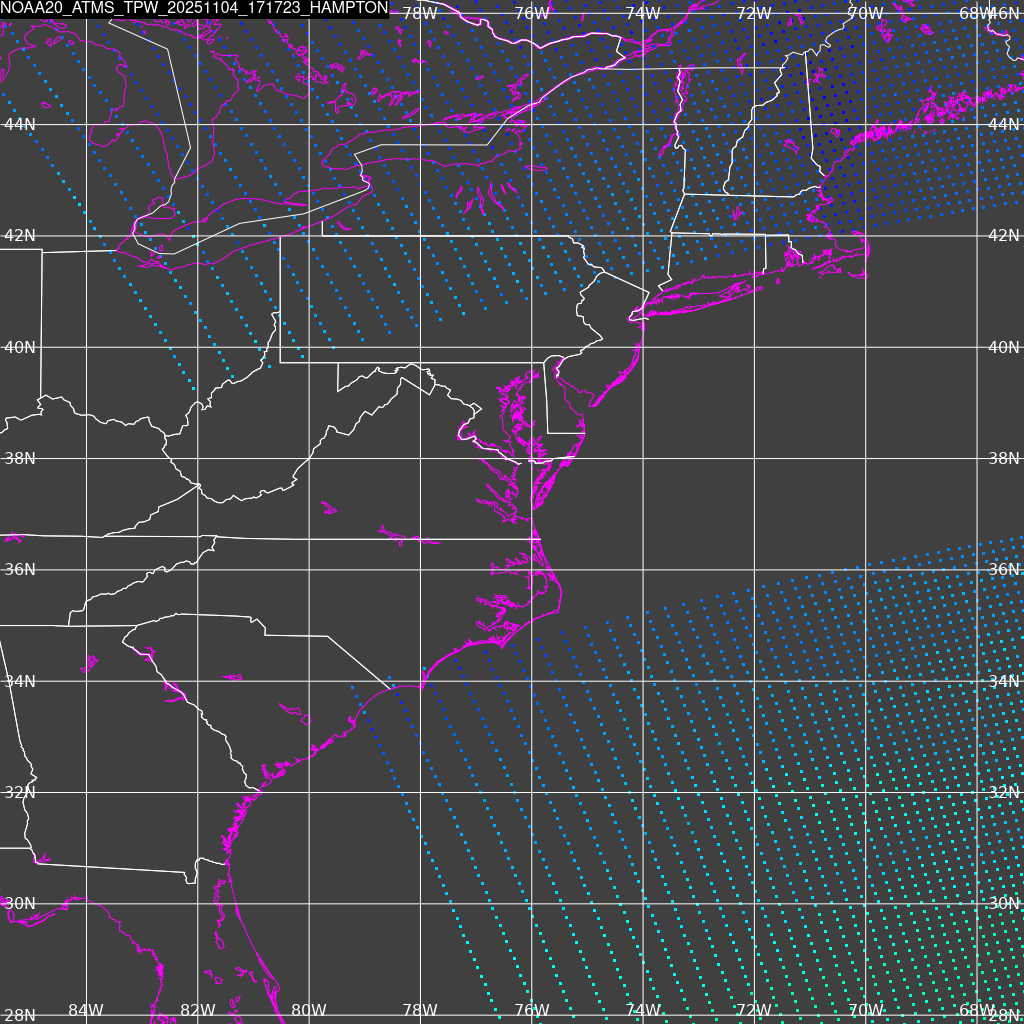Select the 44N label on the right edge

(x=1003, y=124)
